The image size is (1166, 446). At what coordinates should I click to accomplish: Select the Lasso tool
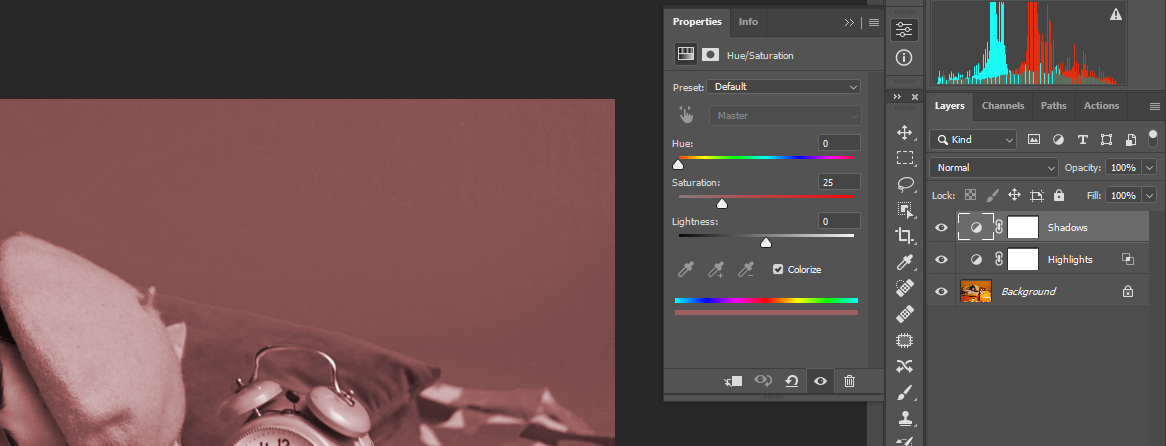click(904, 184)
